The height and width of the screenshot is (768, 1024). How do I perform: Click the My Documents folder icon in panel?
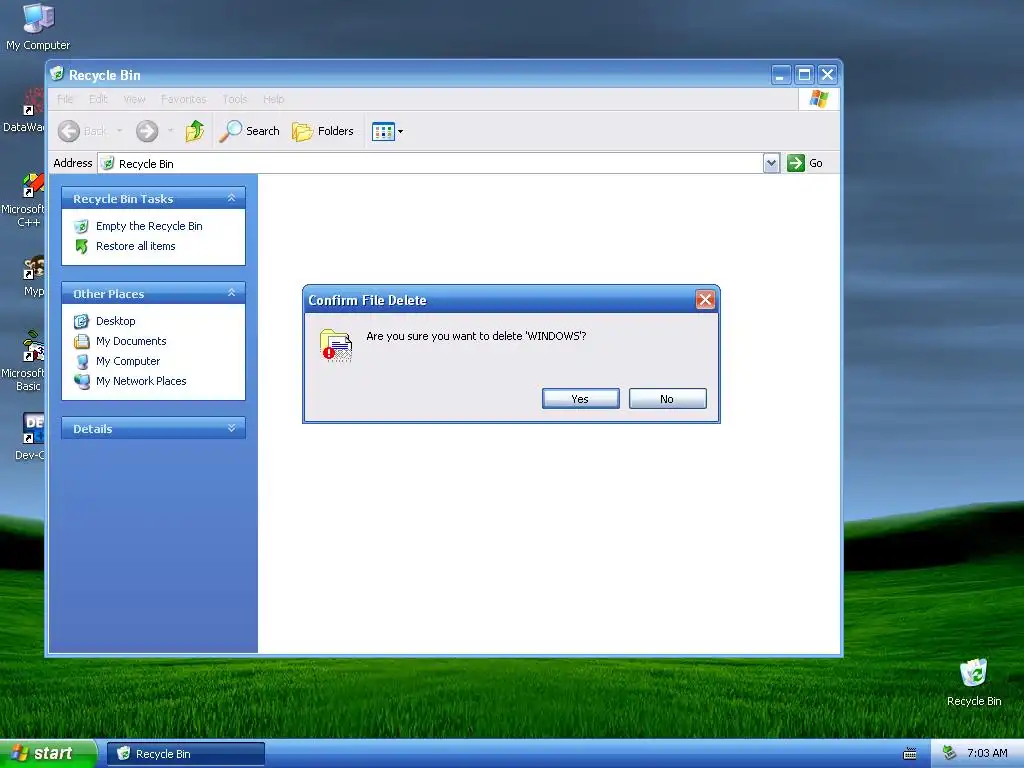82,342
